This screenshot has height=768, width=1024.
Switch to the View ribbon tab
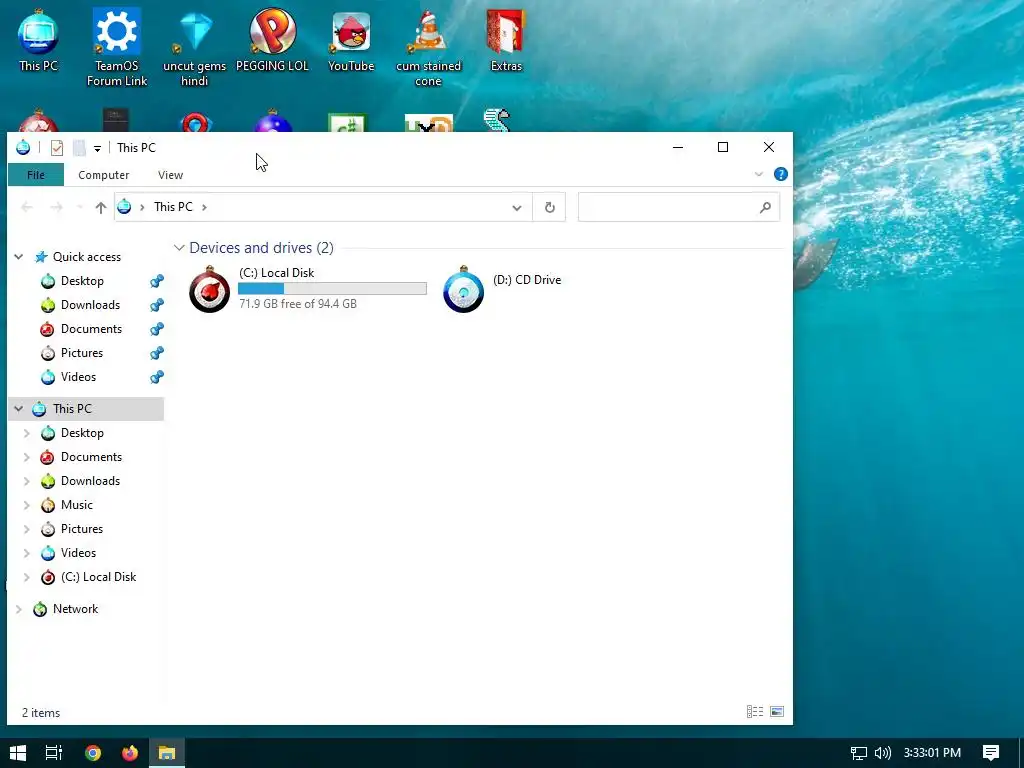170,175
